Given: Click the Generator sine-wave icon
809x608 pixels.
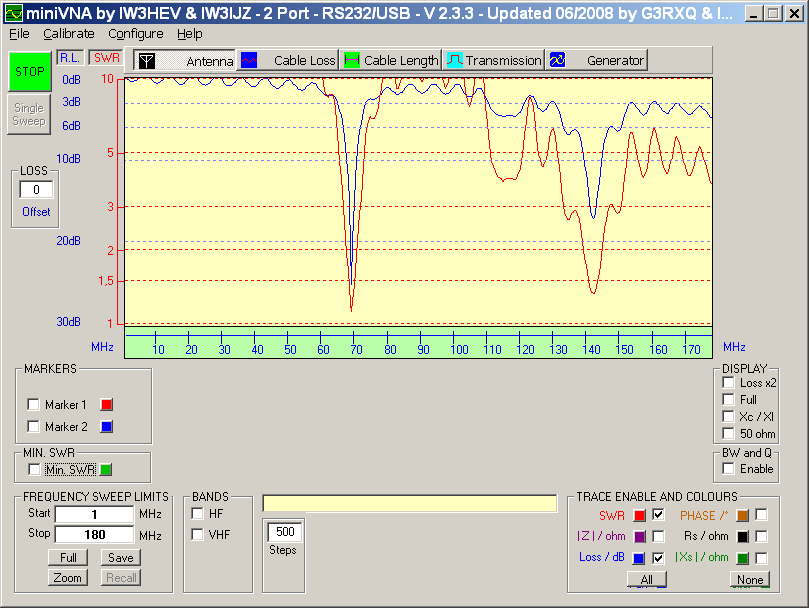Looking at the screenshot, I should (x=557, y=60).
